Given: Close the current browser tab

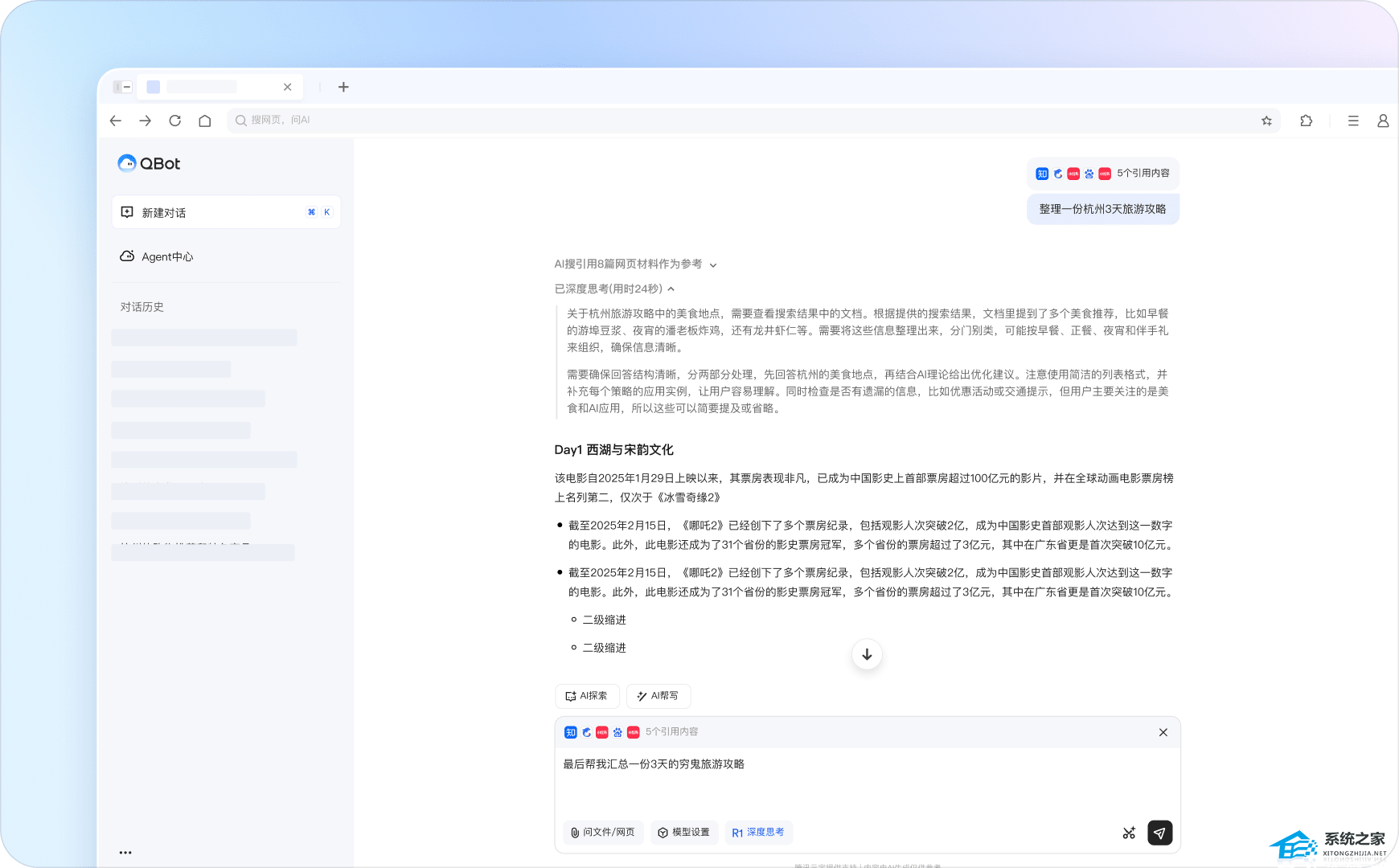Looking at the screenshot, I should coord(287,87).
